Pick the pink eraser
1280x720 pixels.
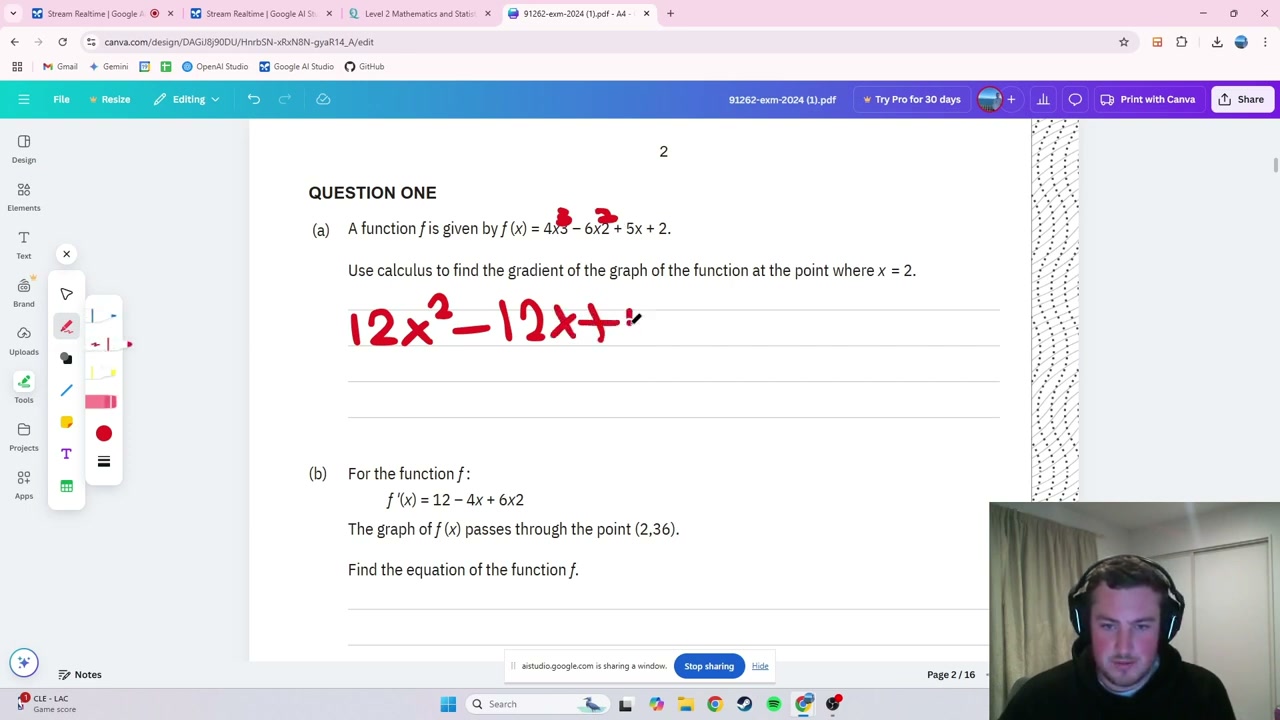tap(101, 402)
